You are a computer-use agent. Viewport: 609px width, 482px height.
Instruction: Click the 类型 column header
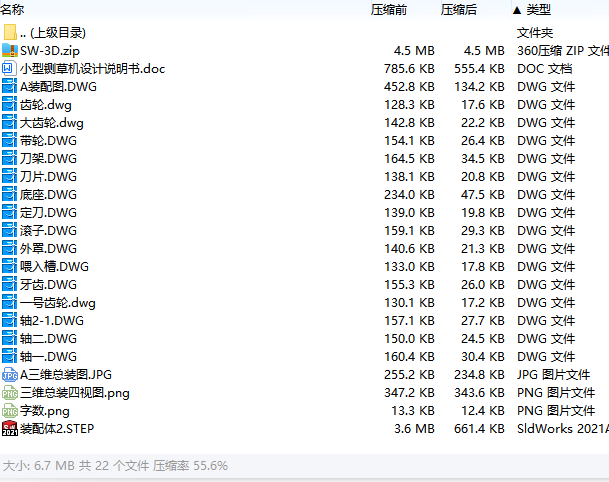click(x=539, y=9)
